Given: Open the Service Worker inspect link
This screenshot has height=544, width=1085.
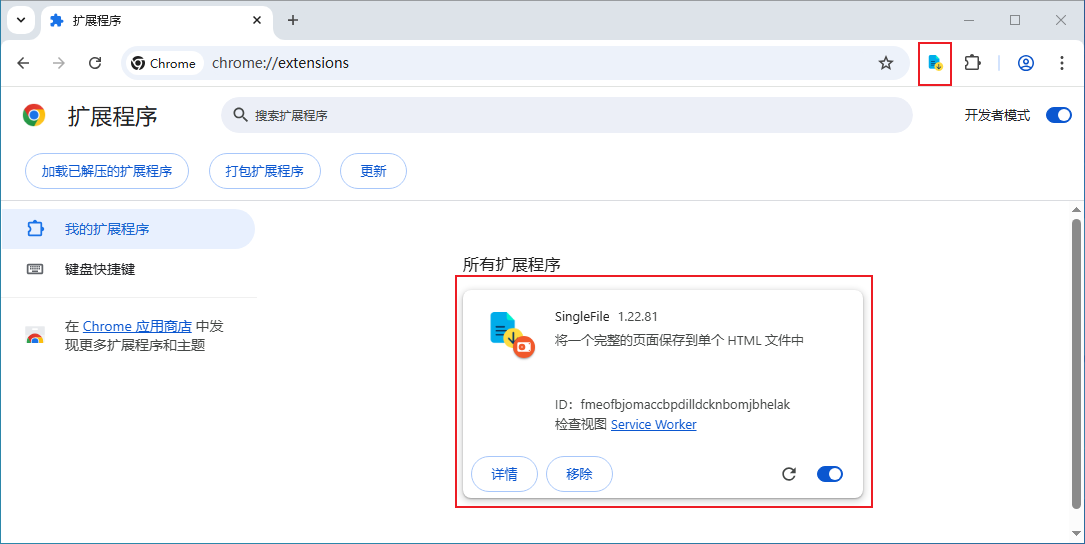Looking at the screenshot, I should pos(653,425).
